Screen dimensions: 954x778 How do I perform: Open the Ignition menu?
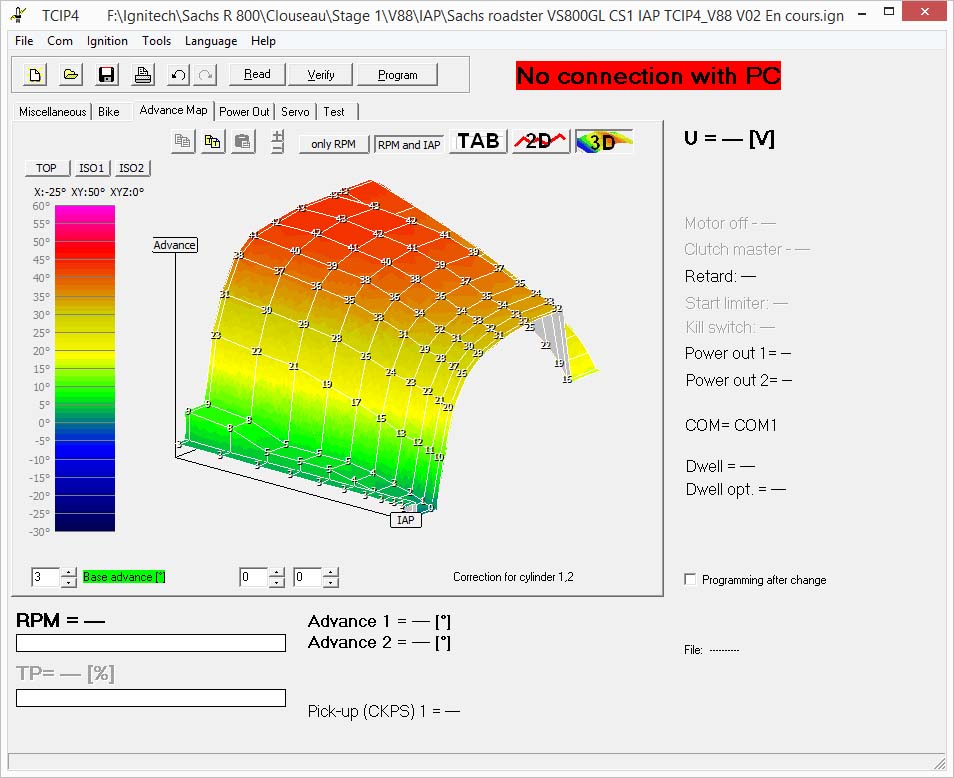[x=107, y=41]
